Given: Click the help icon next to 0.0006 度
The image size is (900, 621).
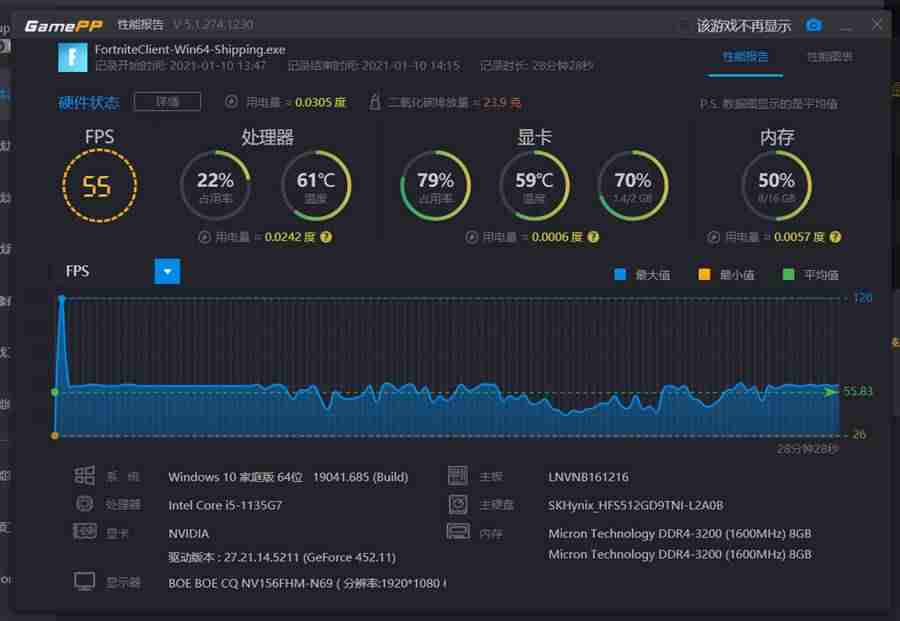Looking at the screenshot, I should click(593, 237).
